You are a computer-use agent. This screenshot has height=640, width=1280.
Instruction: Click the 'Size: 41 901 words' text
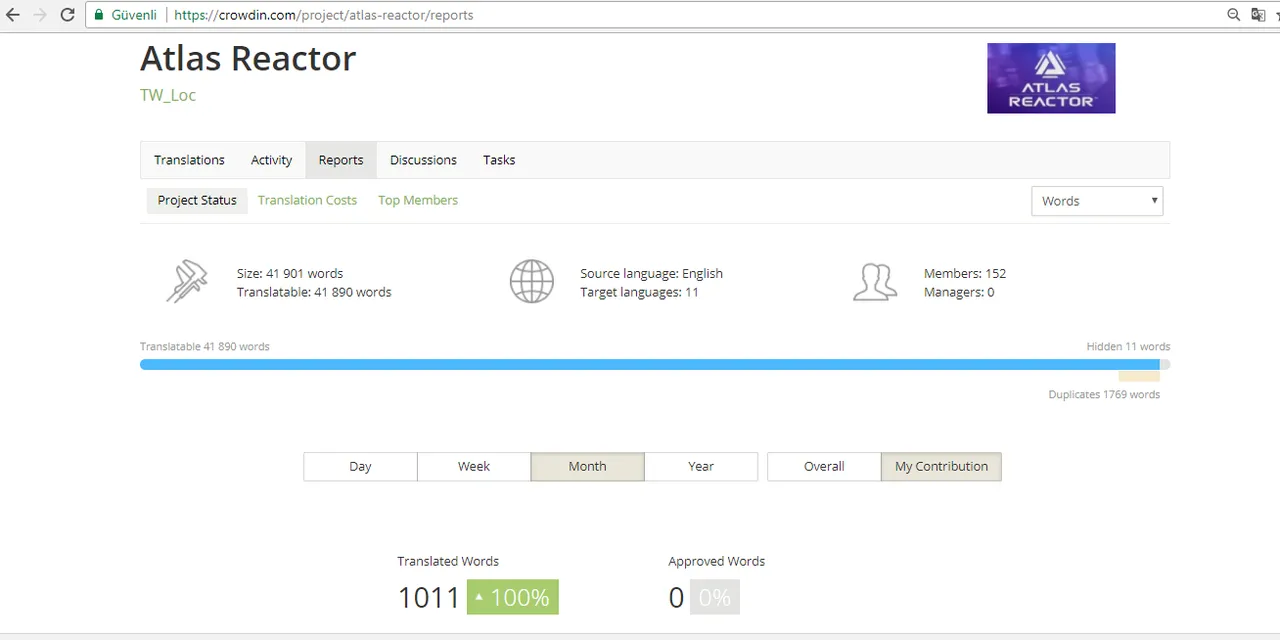[290, 273]
